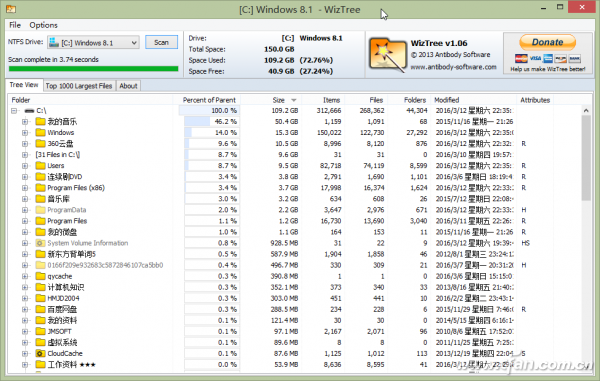This screenshot has width=600, height=381.
Task: Open the Options menu
Action: [x=43, y=25]
